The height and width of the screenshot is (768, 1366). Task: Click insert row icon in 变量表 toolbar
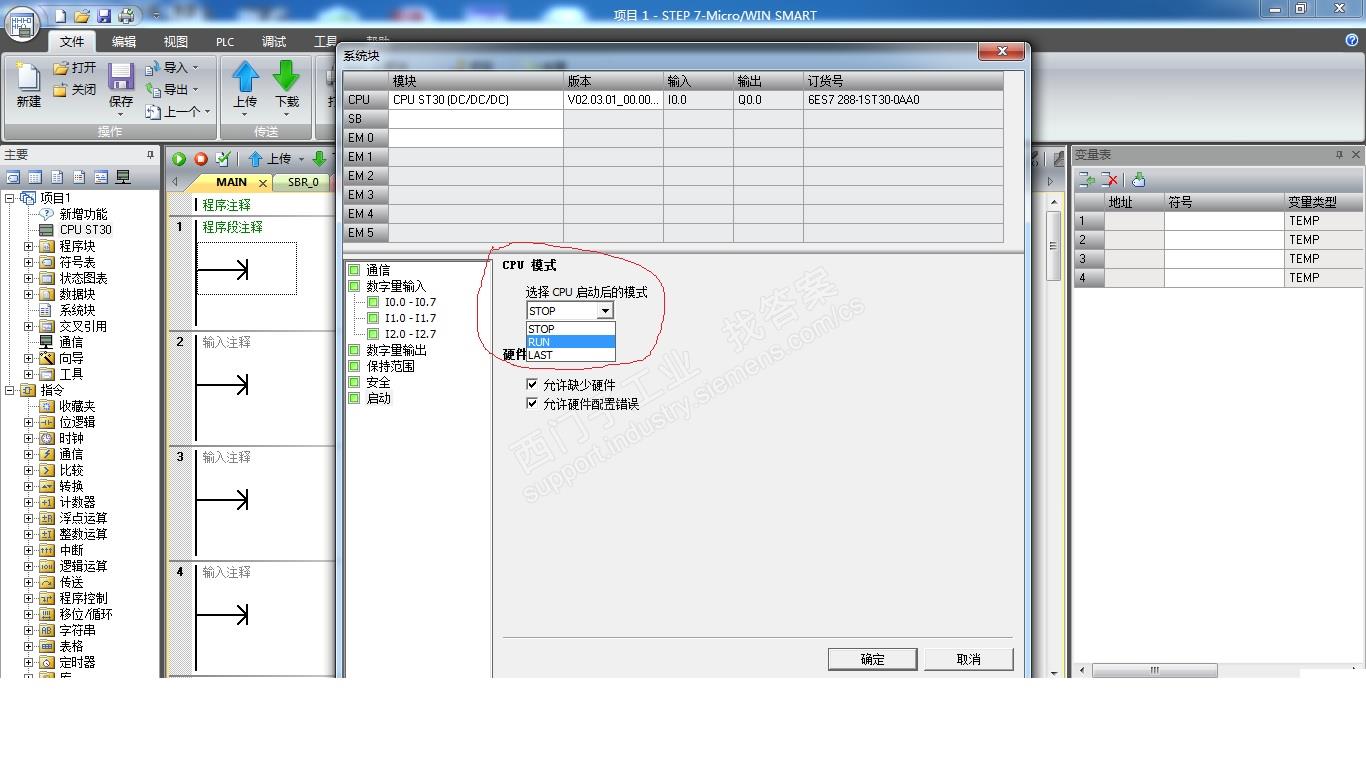[1086, 180]
